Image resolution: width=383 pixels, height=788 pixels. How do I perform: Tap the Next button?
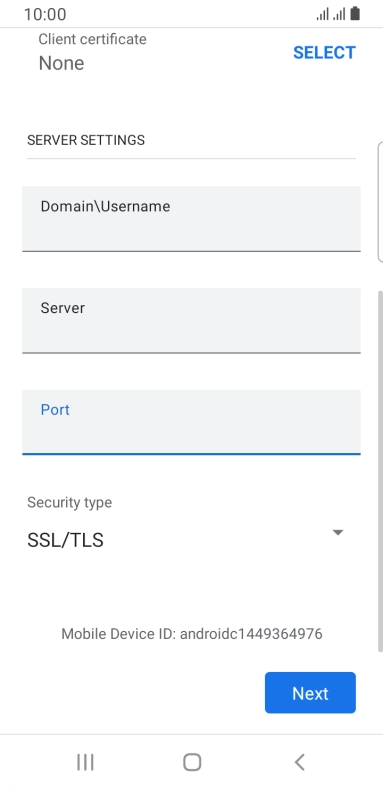(310, 693)
